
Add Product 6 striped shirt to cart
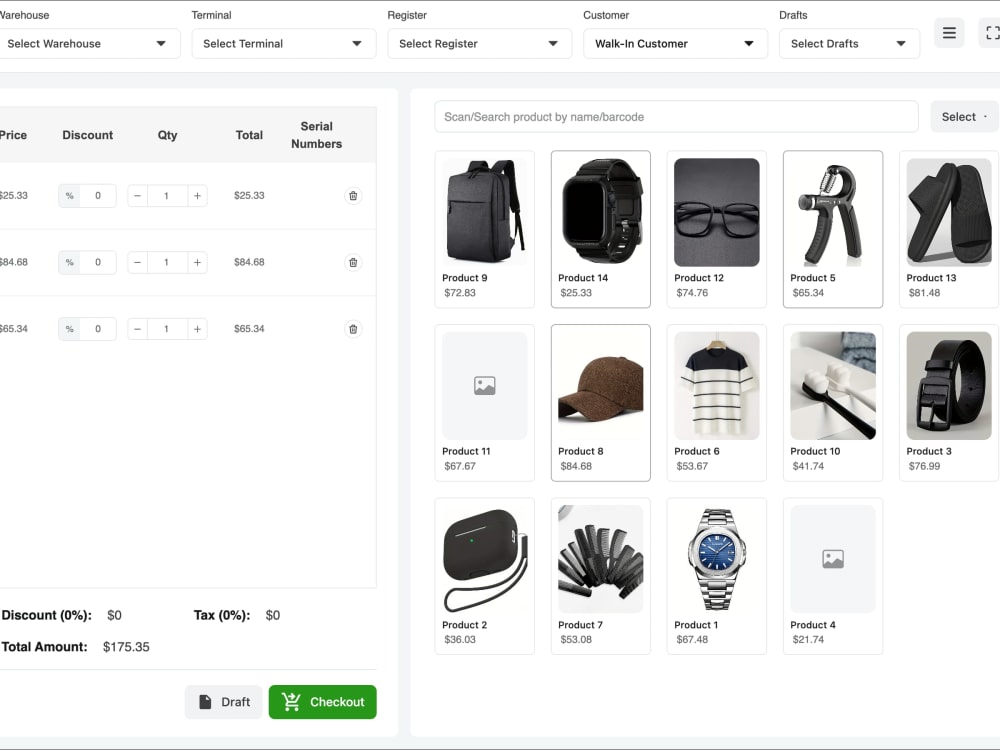click(717, 402)
